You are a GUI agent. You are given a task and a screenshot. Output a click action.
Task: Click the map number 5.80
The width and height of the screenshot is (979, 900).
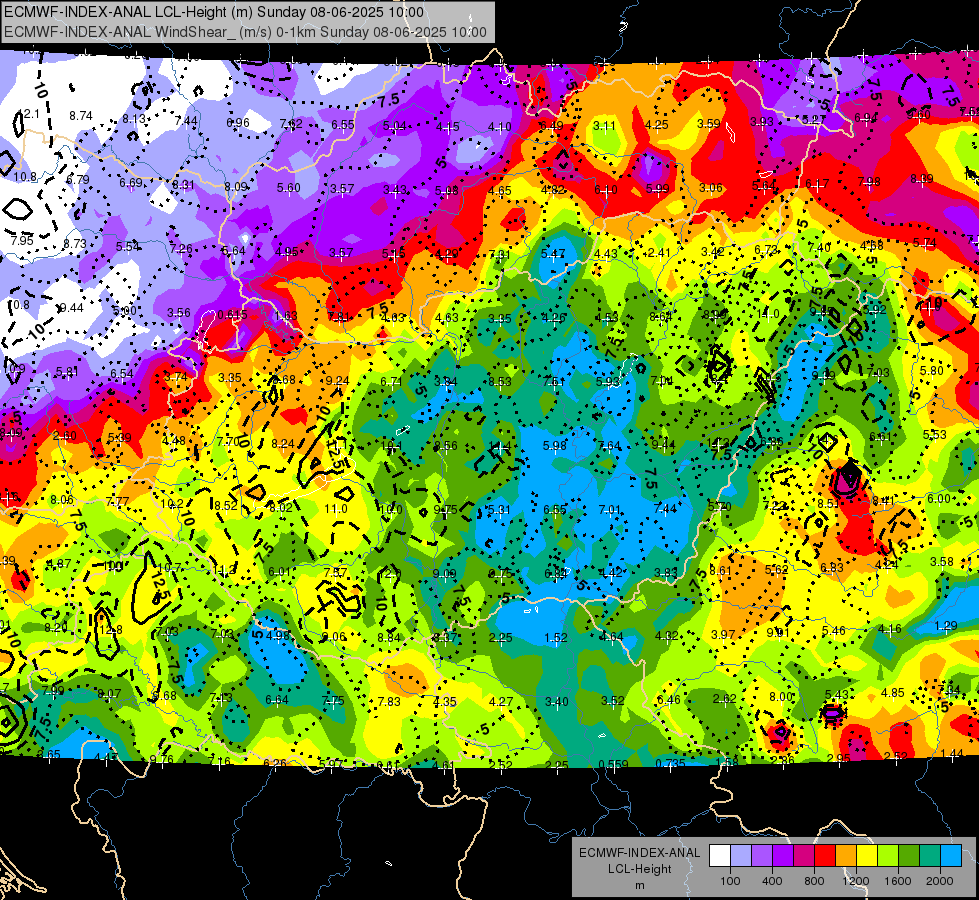coord(932,370)
